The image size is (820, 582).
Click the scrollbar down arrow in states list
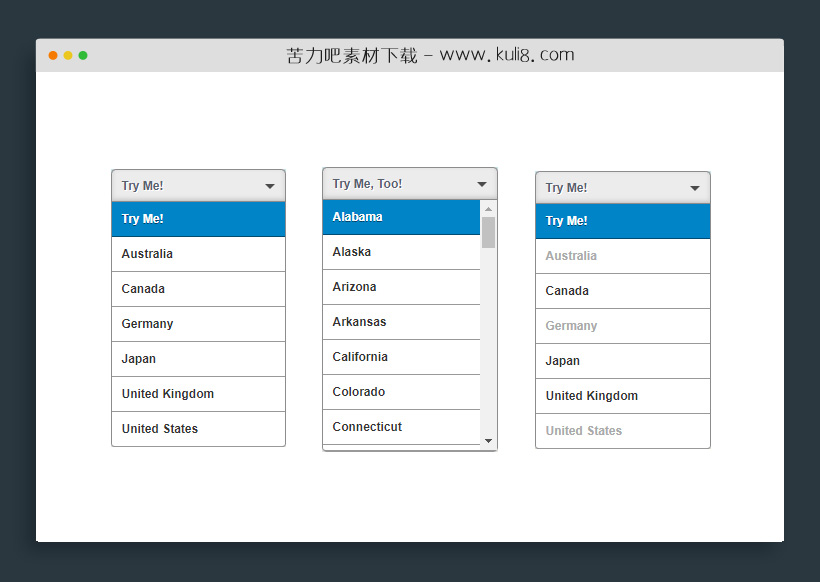(488, 441)
